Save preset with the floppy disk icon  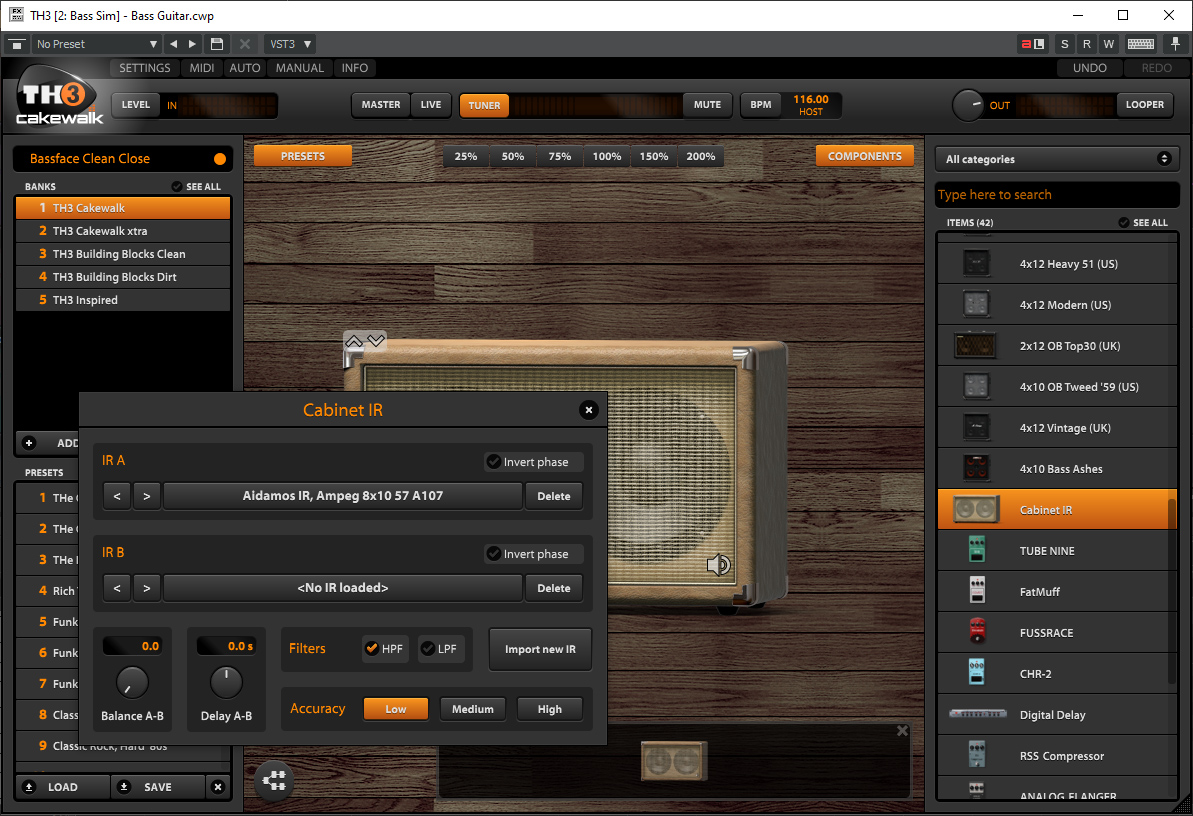(x=217, y=44)
